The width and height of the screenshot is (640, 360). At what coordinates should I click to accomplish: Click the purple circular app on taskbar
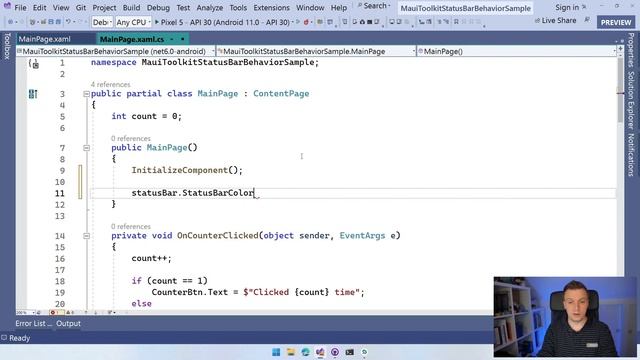(x=335, y=352)
